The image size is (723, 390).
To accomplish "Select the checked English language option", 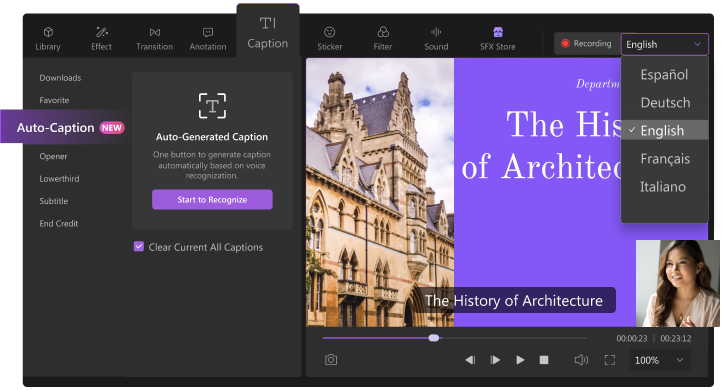I will point(664,130).
